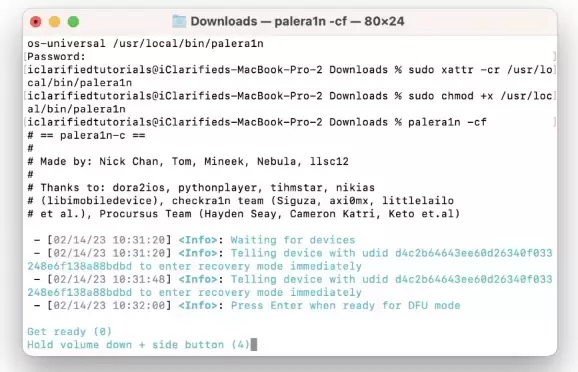The width and height of the screenshot is (578, 372).
Task: Click the 'Password:' prompt line
Action: (56, 56)
